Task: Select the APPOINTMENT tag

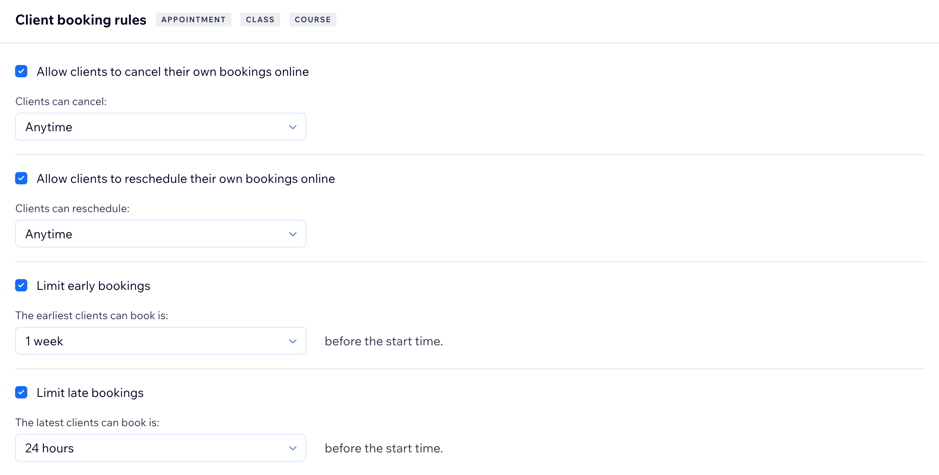Action: coord(193,20)
